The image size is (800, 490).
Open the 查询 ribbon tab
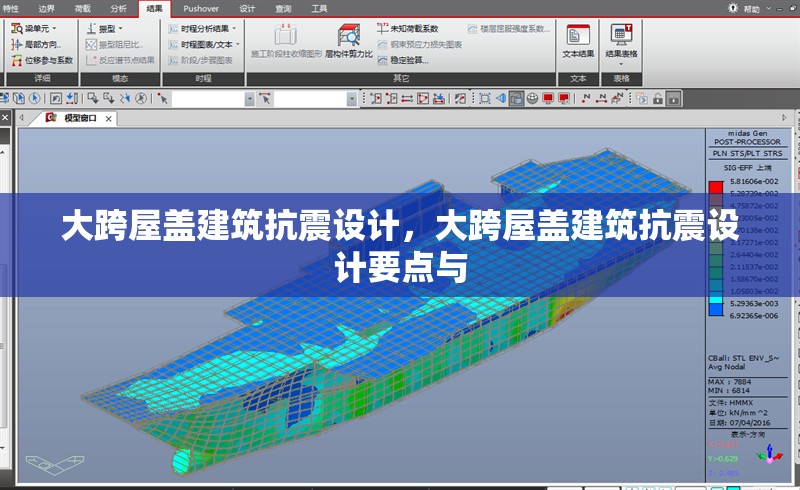(x=283, y=9)
